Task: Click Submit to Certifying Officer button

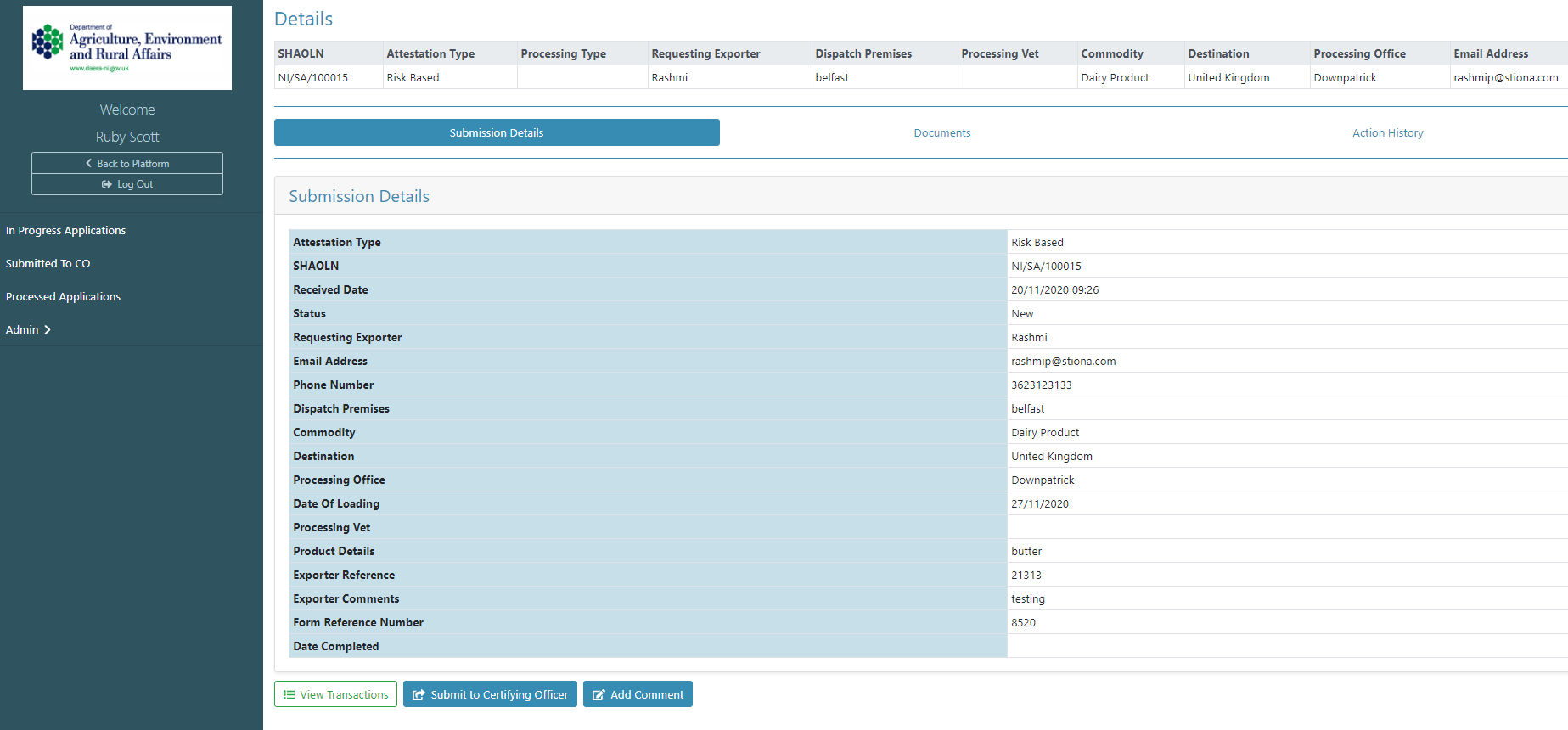Action: pyautogui.click(x=490, y=694)
